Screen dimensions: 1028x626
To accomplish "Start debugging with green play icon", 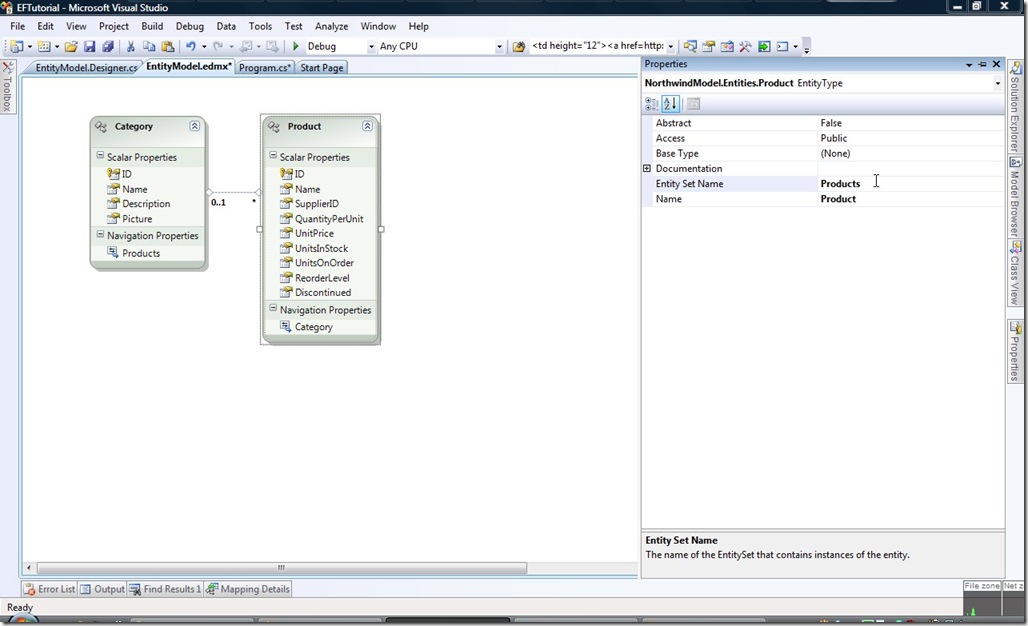I will point(295,47).
